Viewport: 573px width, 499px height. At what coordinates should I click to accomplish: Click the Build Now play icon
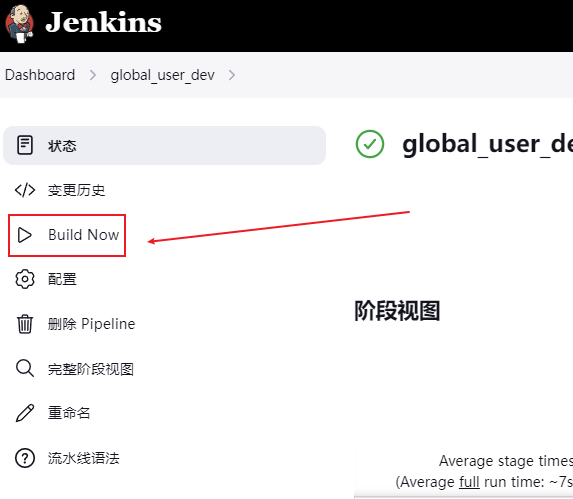25,235
